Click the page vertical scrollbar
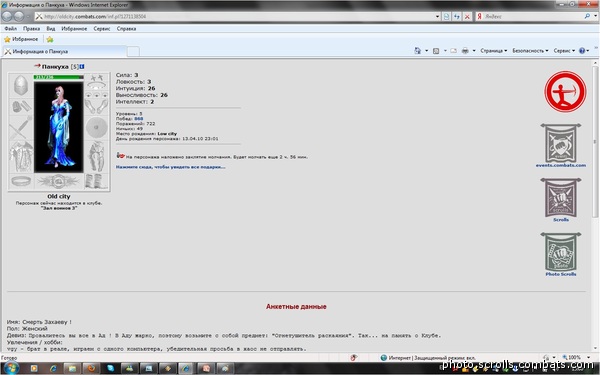 (595, 207)
